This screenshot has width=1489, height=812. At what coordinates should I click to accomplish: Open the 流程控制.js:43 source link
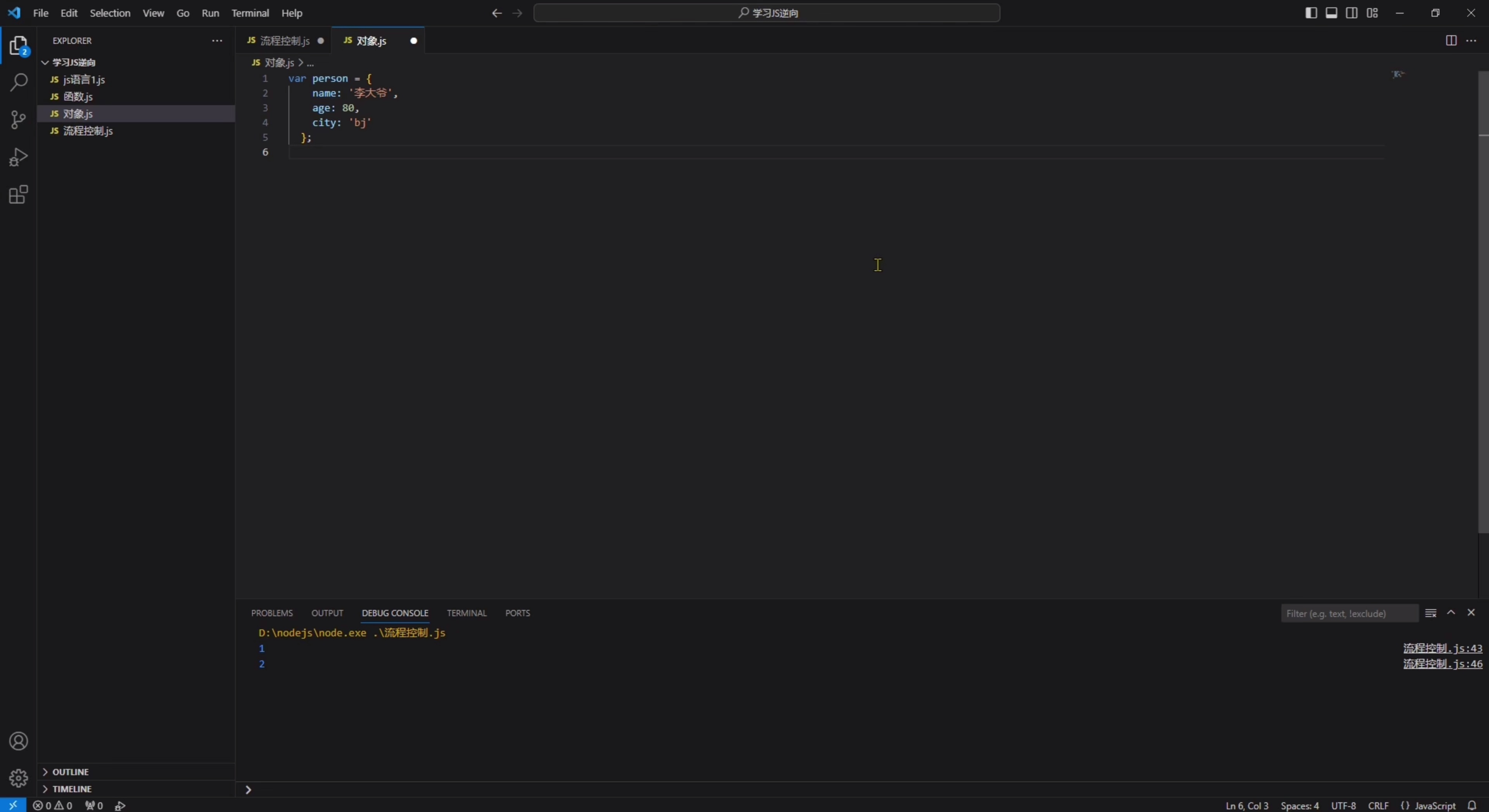click(x=1442, y=648)
